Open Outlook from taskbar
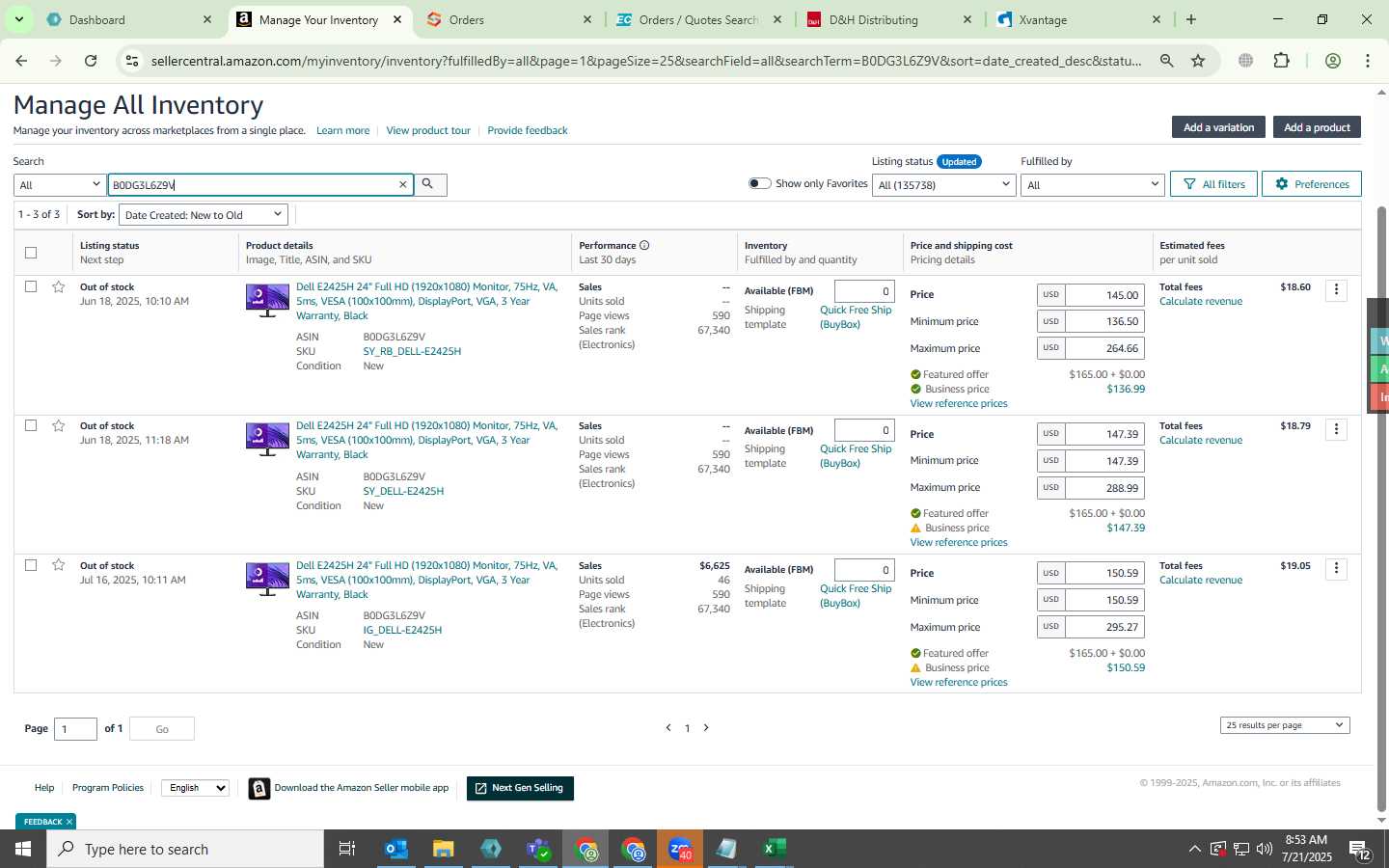 click(396, 849)
